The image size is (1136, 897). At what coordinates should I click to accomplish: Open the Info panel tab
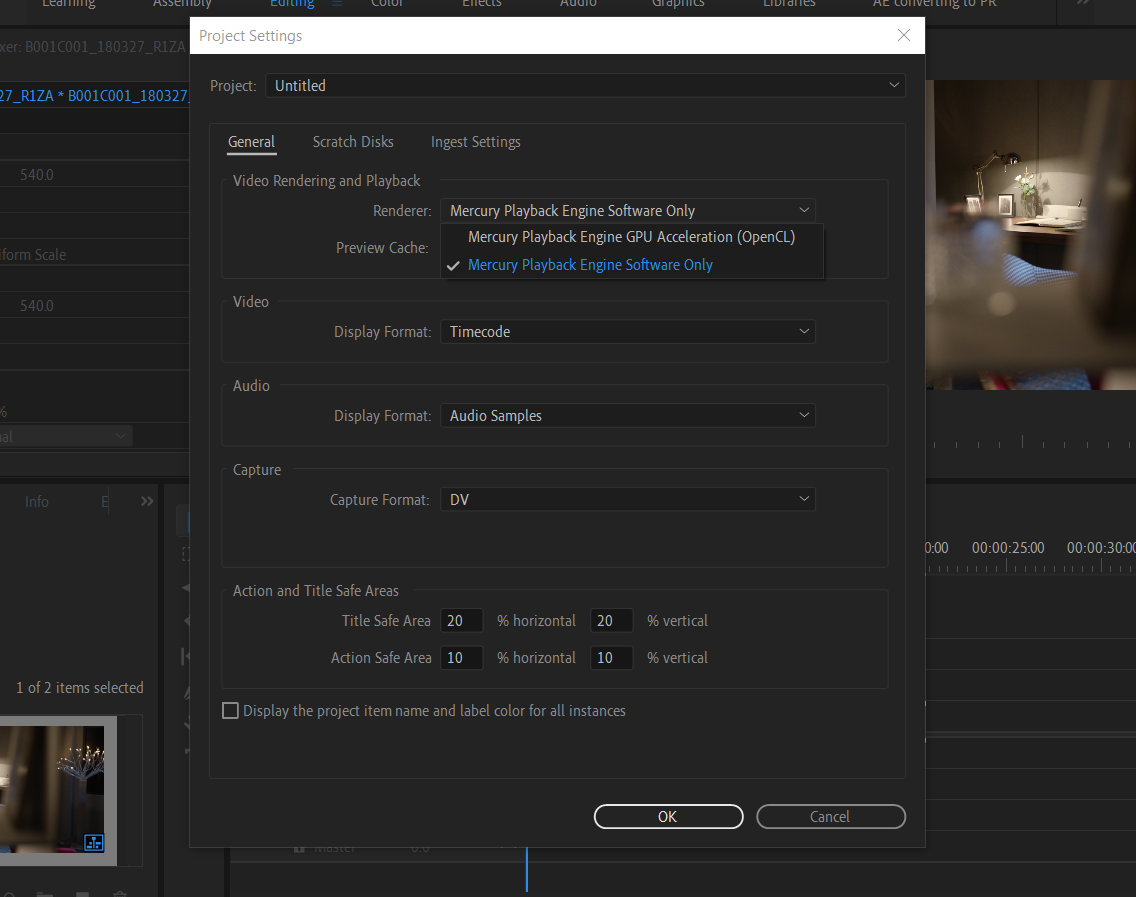point(37,501)
